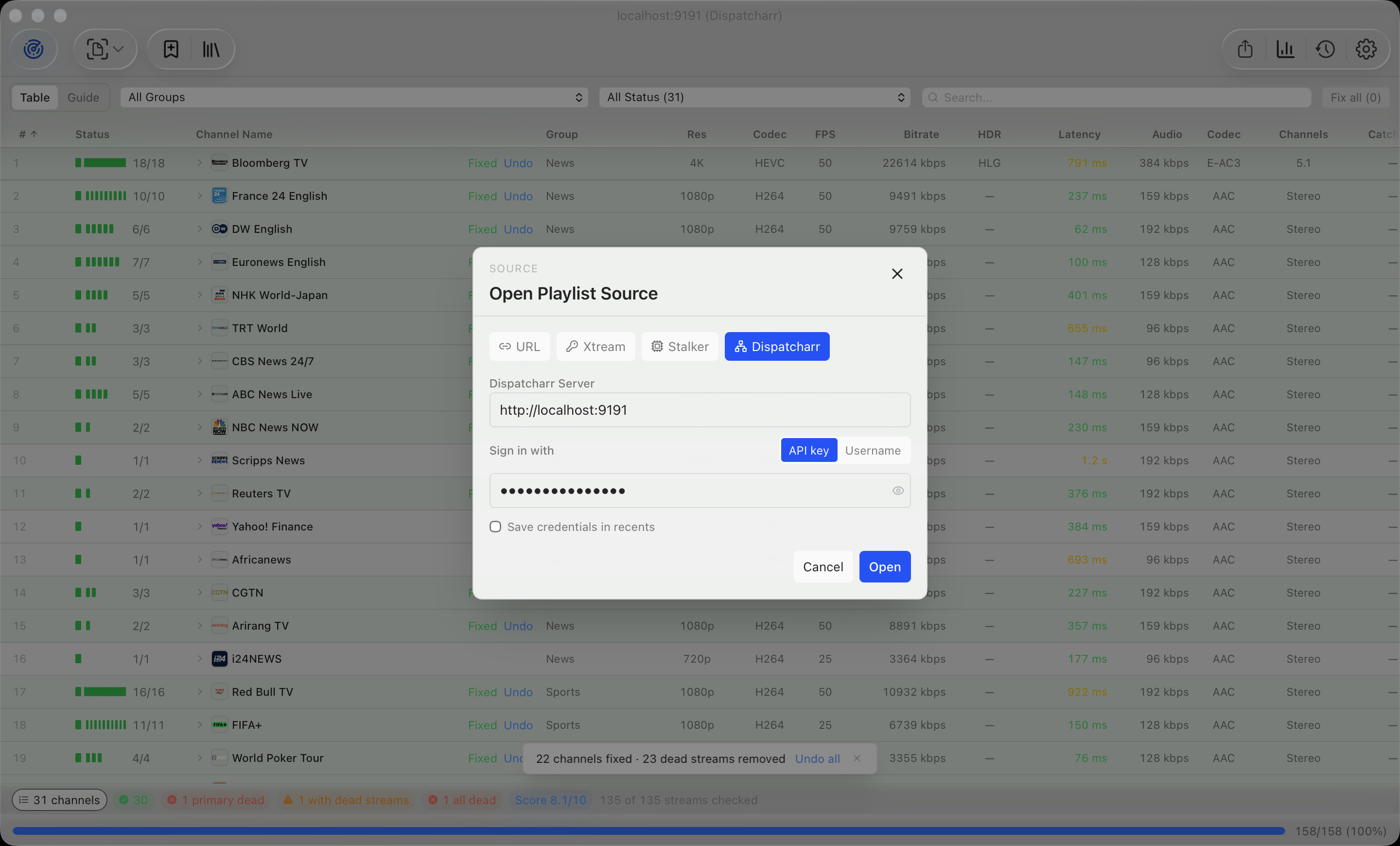Click the bottom scan progress bar
The height and width of the screenshot is (846, 1400).
click(648, 830)
